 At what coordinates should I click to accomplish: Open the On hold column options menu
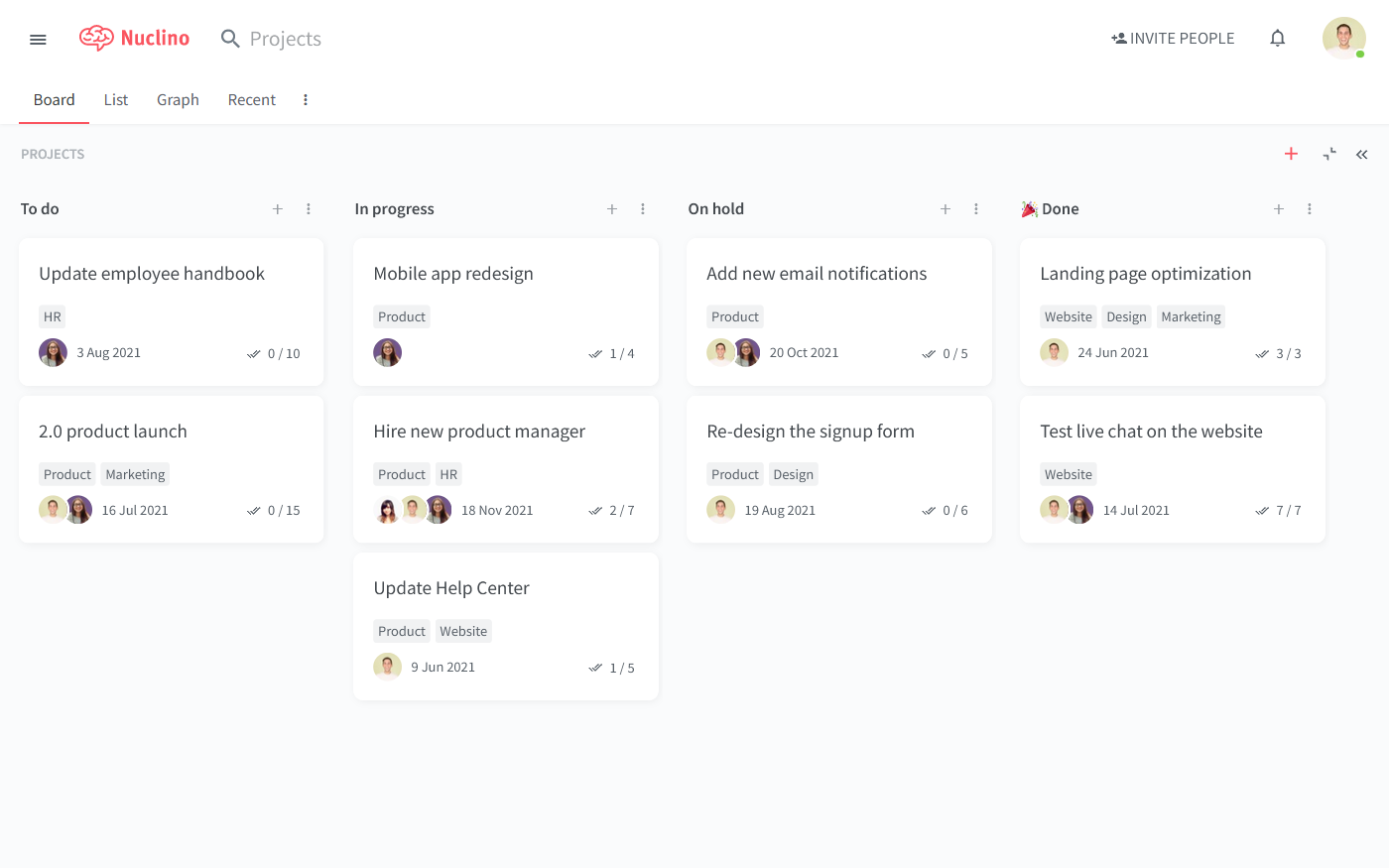click(976, 209)
